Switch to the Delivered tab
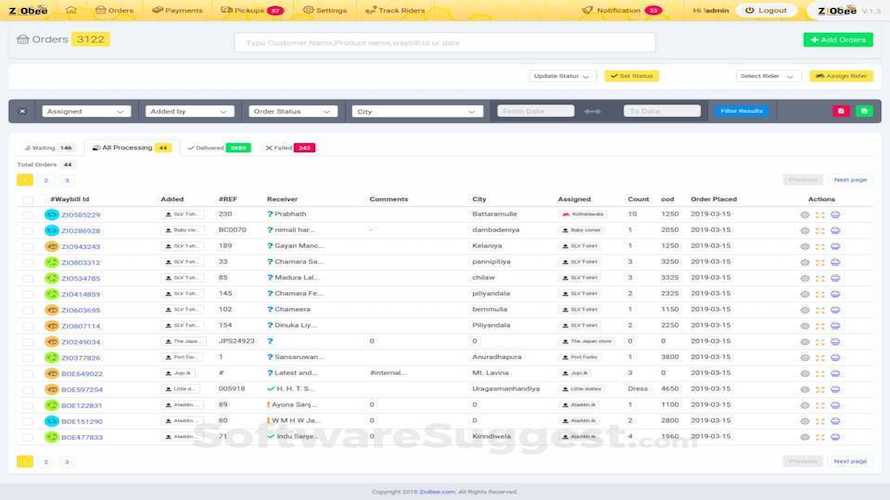This screenshot has width=890, height=500. [x=219, y=148]
